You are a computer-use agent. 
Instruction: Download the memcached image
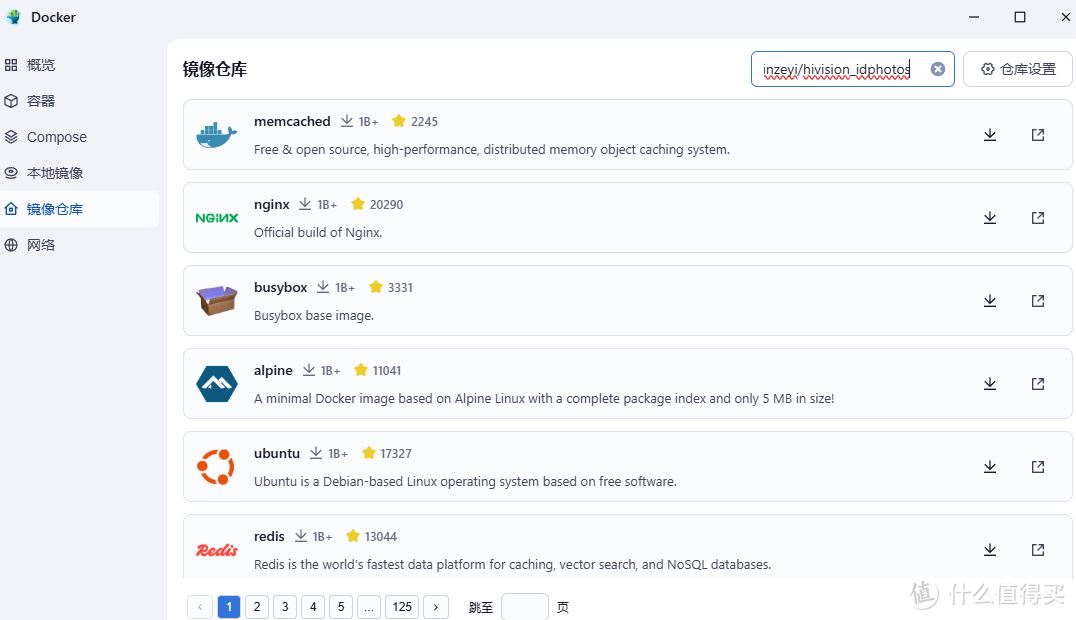[x=990, y=134]
